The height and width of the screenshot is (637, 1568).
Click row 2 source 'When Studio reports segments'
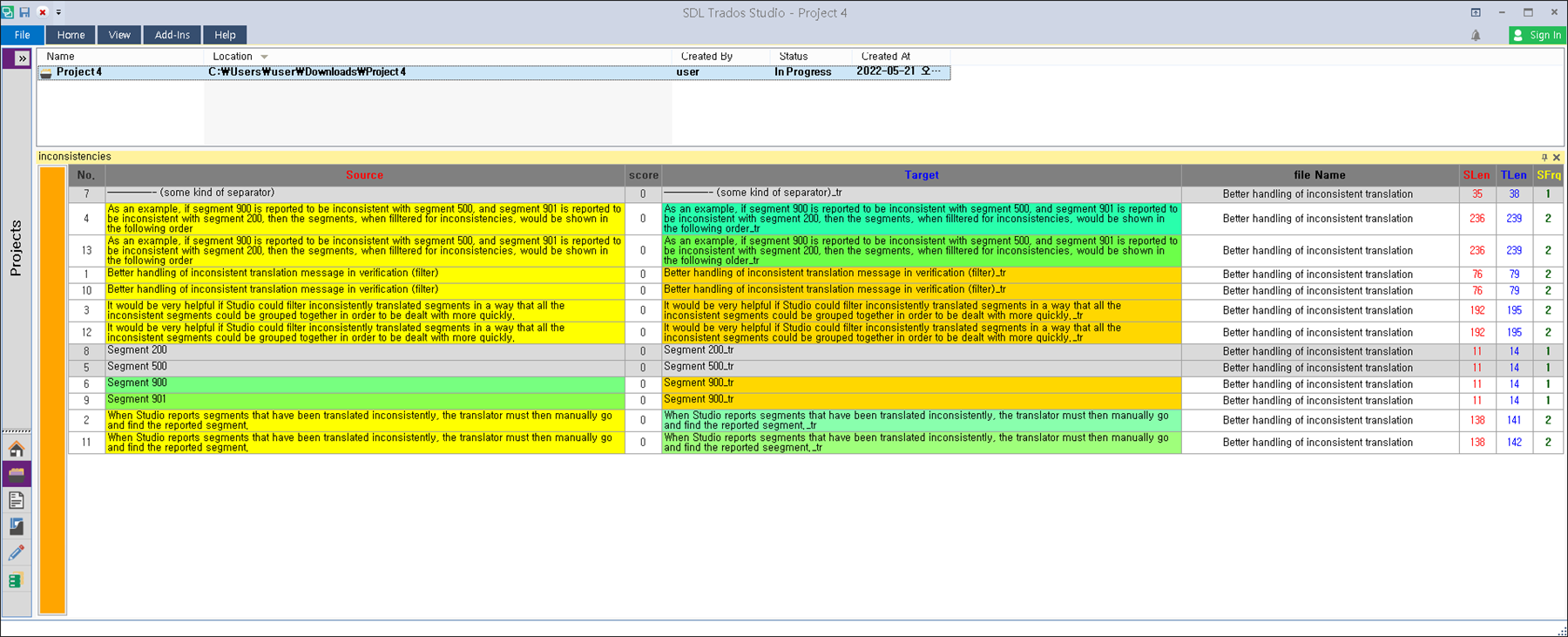(x=365, y=421)
